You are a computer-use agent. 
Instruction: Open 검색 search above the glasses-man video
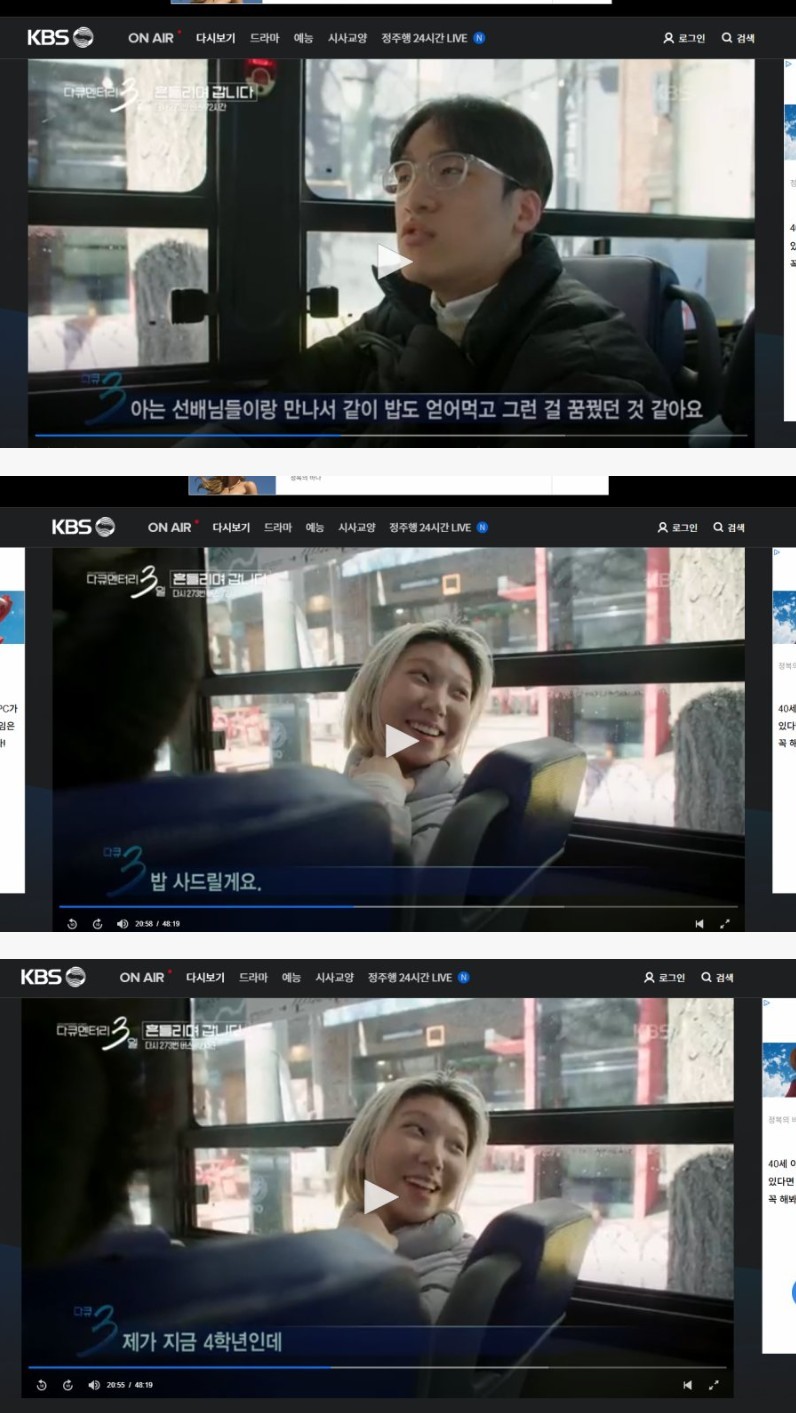pos(739,38)
